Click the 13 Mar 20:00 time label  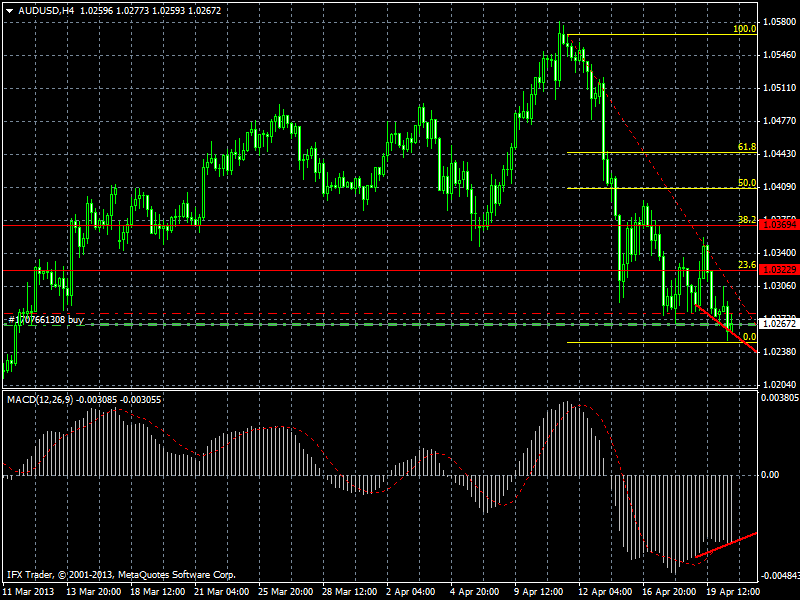[94, 592]
